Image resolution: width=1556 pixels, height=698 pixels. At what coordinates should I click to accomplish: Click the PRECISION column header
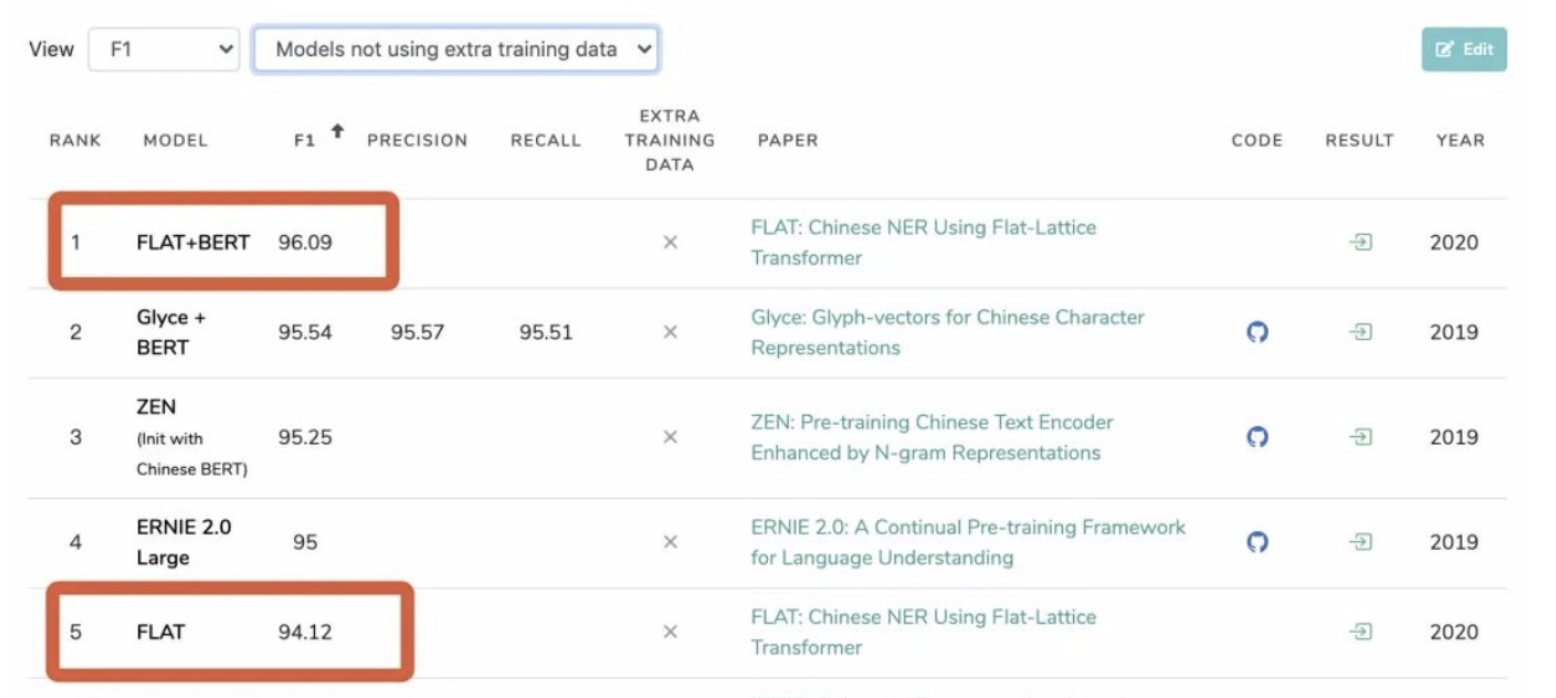pos(417,141)
